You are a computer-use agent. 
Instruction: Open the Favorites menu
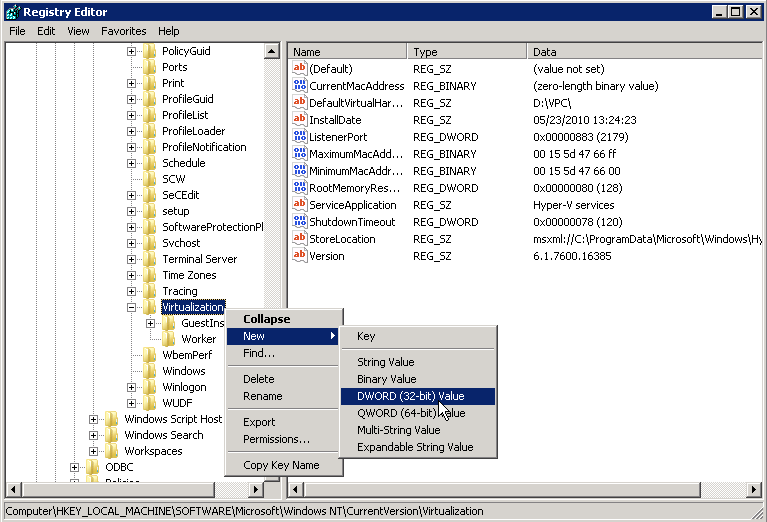tap(123, 31)
